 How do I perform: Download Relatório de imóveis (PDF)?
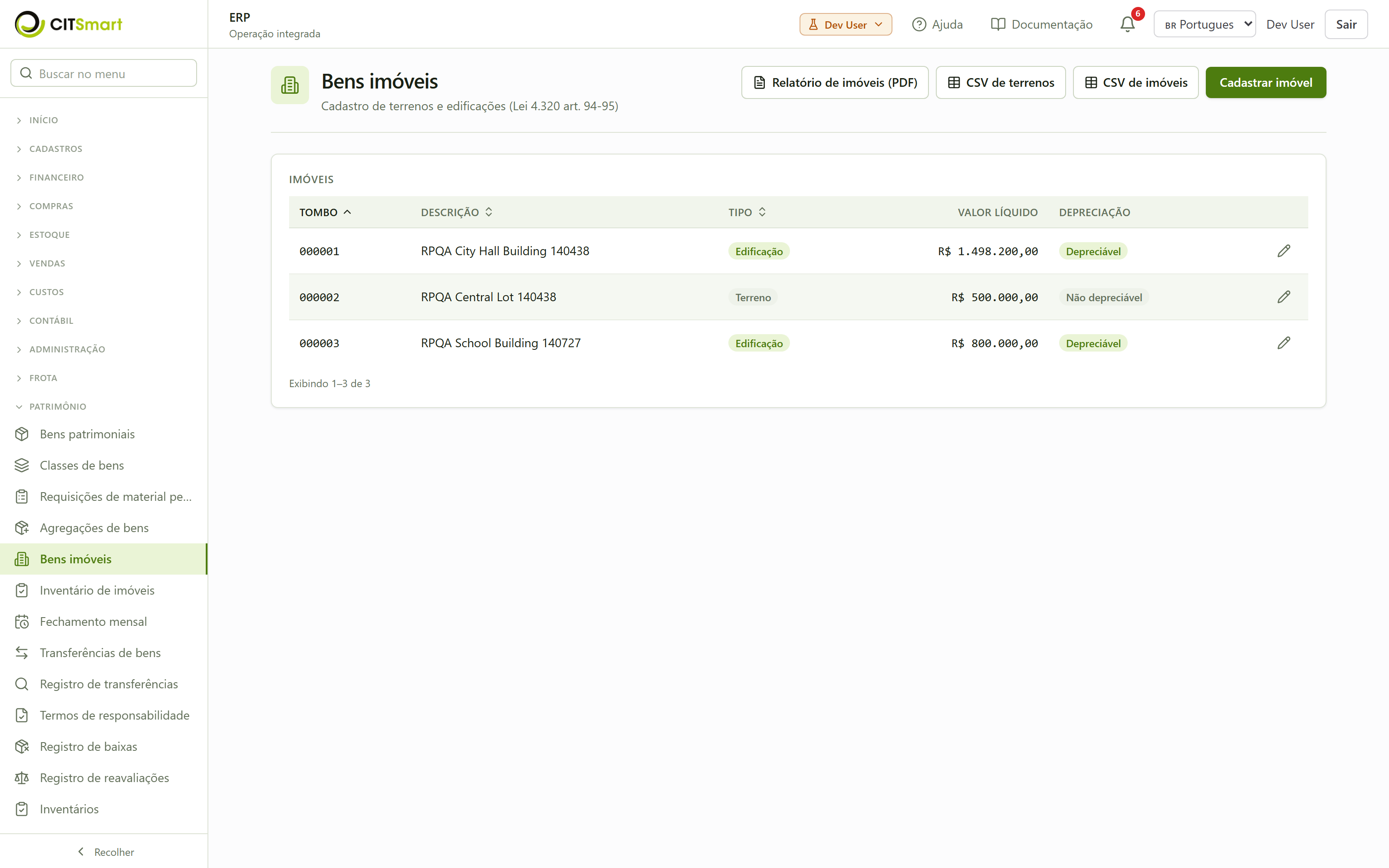click(835, 82)
